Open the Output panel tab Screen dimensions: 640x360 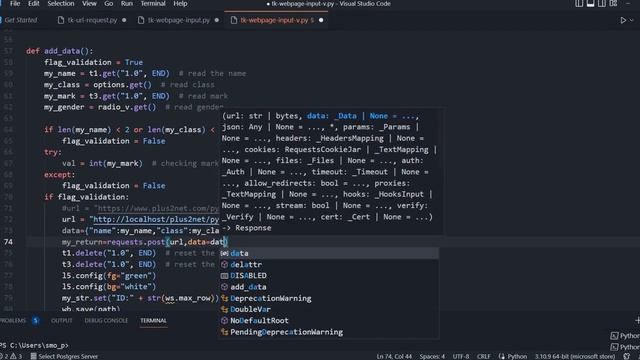62,321
